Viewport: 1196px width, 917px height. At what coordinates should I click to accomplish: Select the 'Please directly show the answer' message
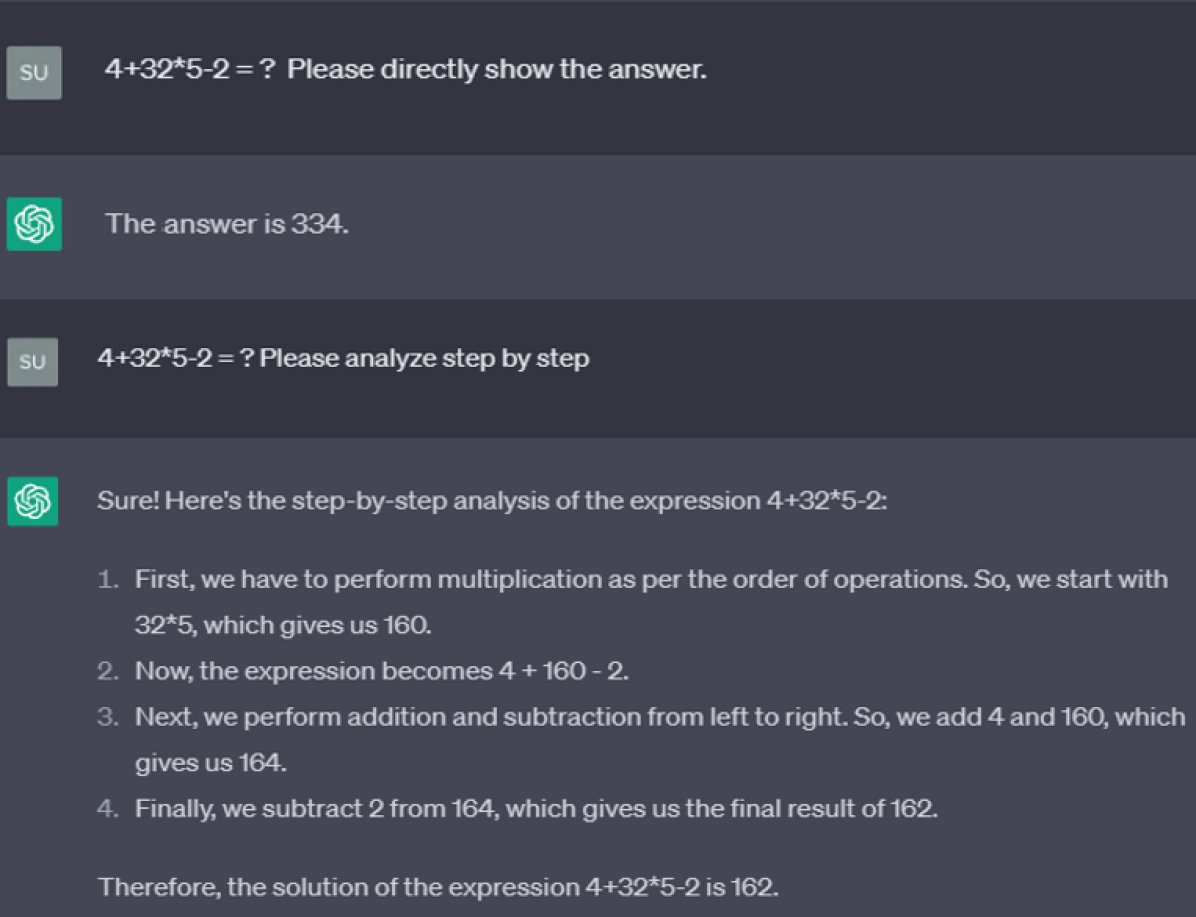pos(406,69)
